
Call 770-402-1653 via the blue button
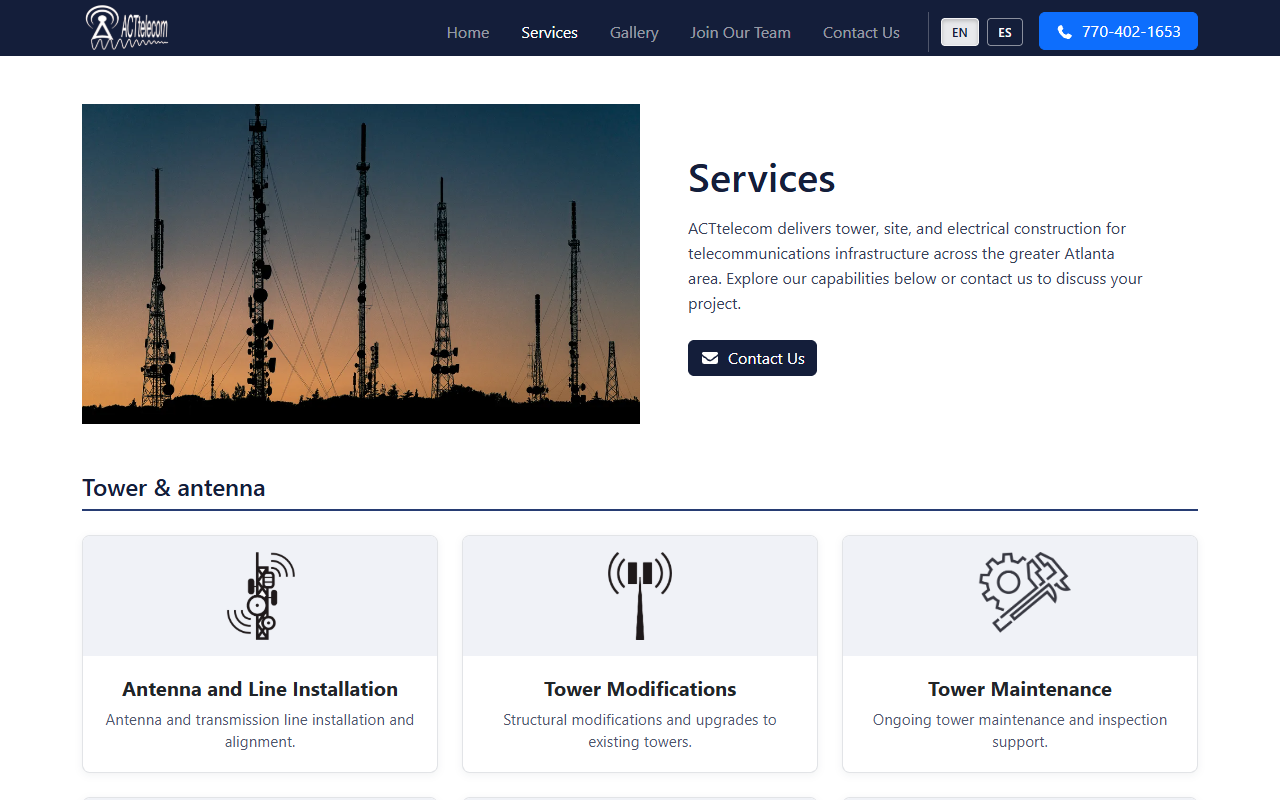[x=1118, y=31]
